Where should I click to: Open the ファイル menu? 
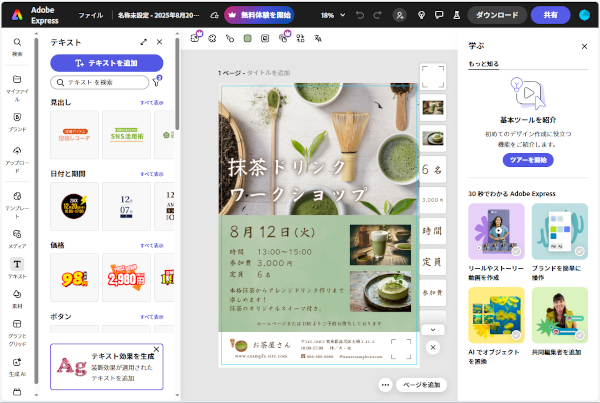pyautogui.click(x=90, y=16)
